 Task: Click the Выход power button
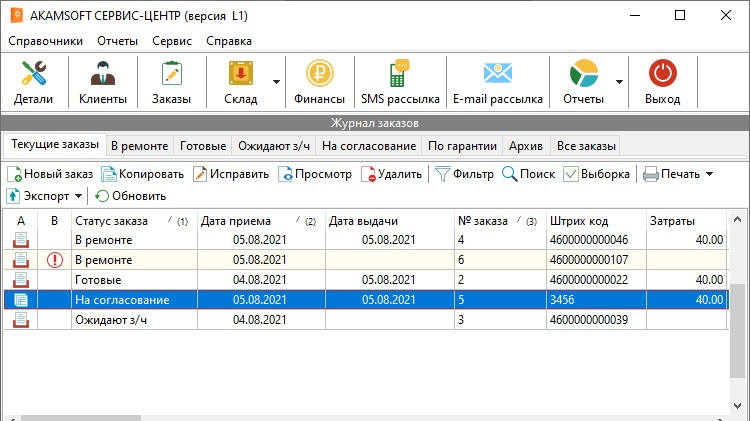(662, 82)
